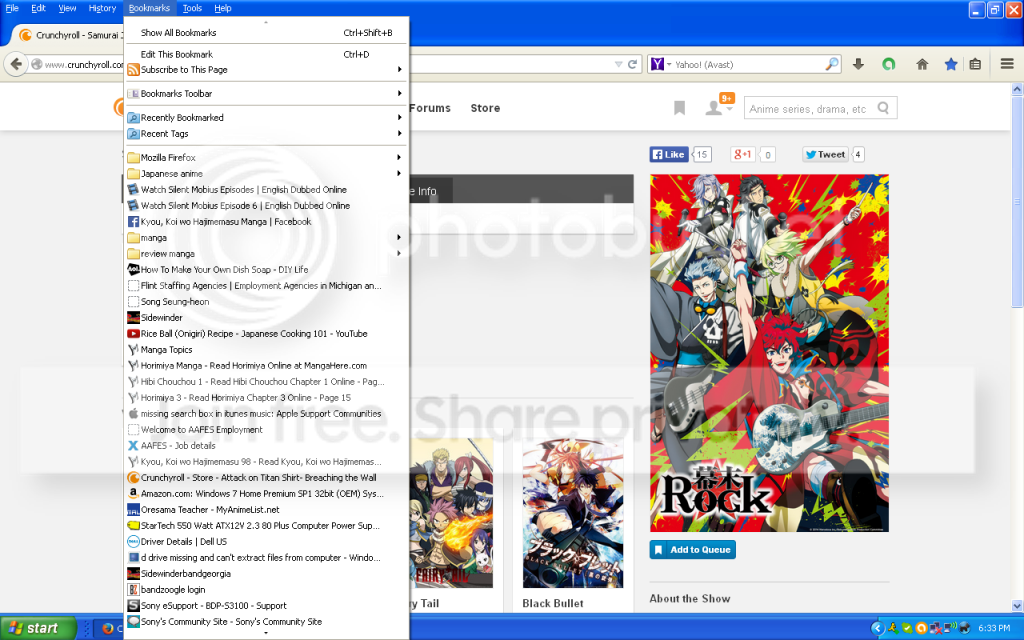This screenshot has width=1024, height=640.
Task: Expand Subscribe to This Page submenu
Action: (x=266, y=70)
